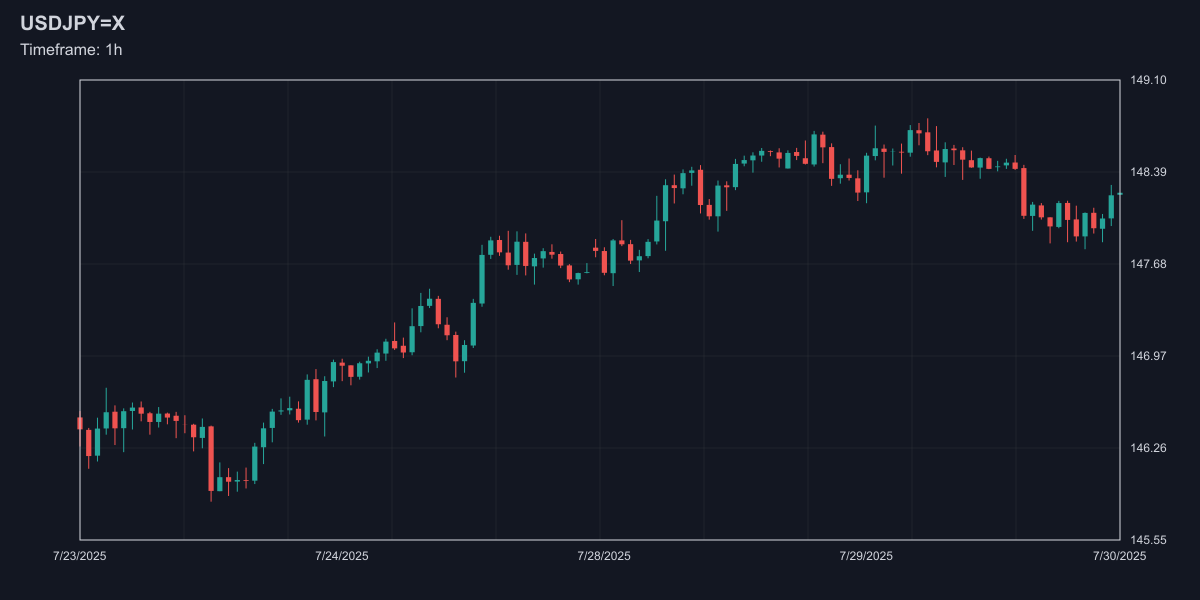Click the 7/28/2025 date label
This screenshot has width=1200, height=600.
[604, 556]
